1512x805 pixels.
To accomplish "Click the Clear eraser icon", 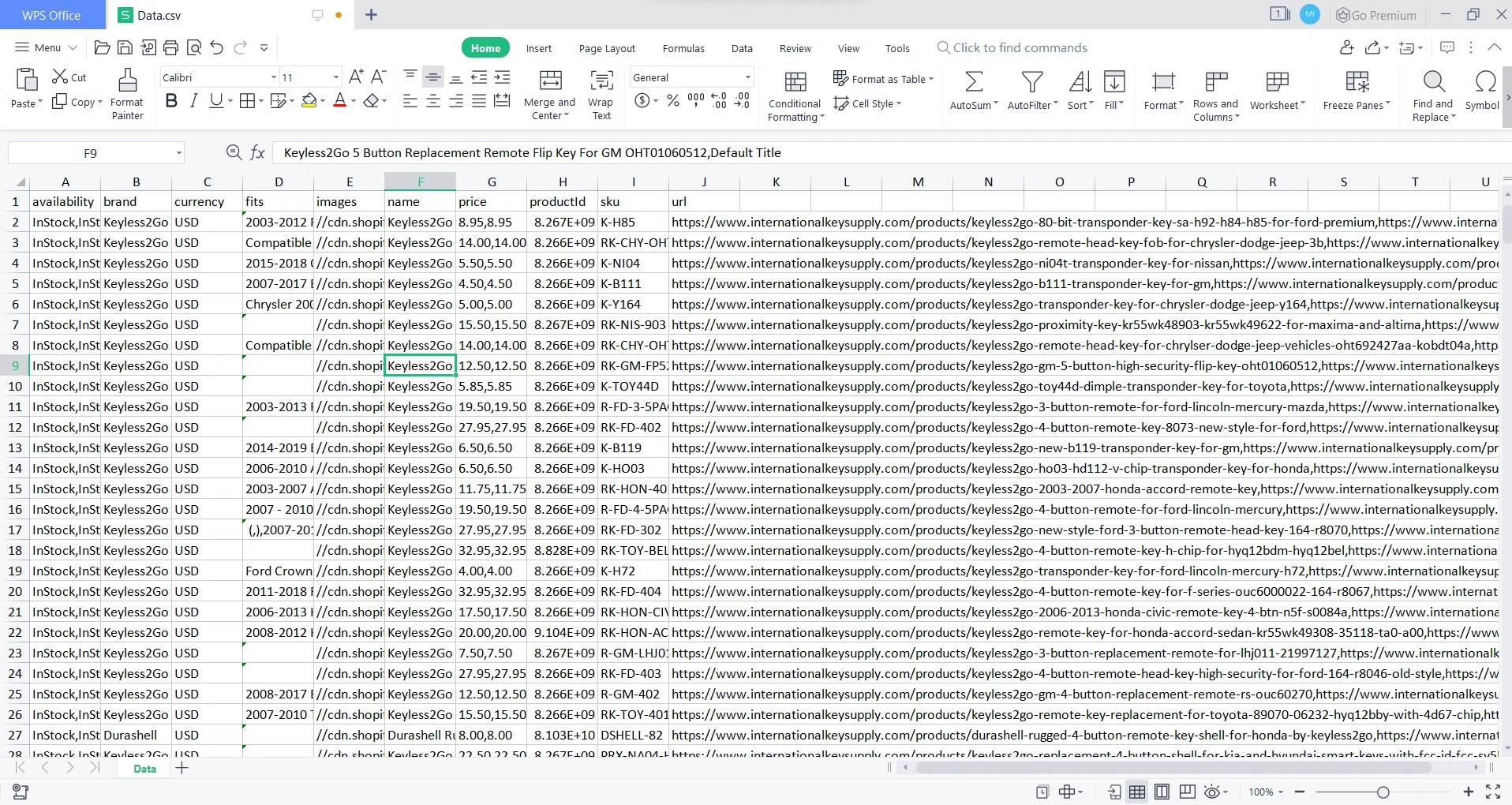I will pos(371,100).
